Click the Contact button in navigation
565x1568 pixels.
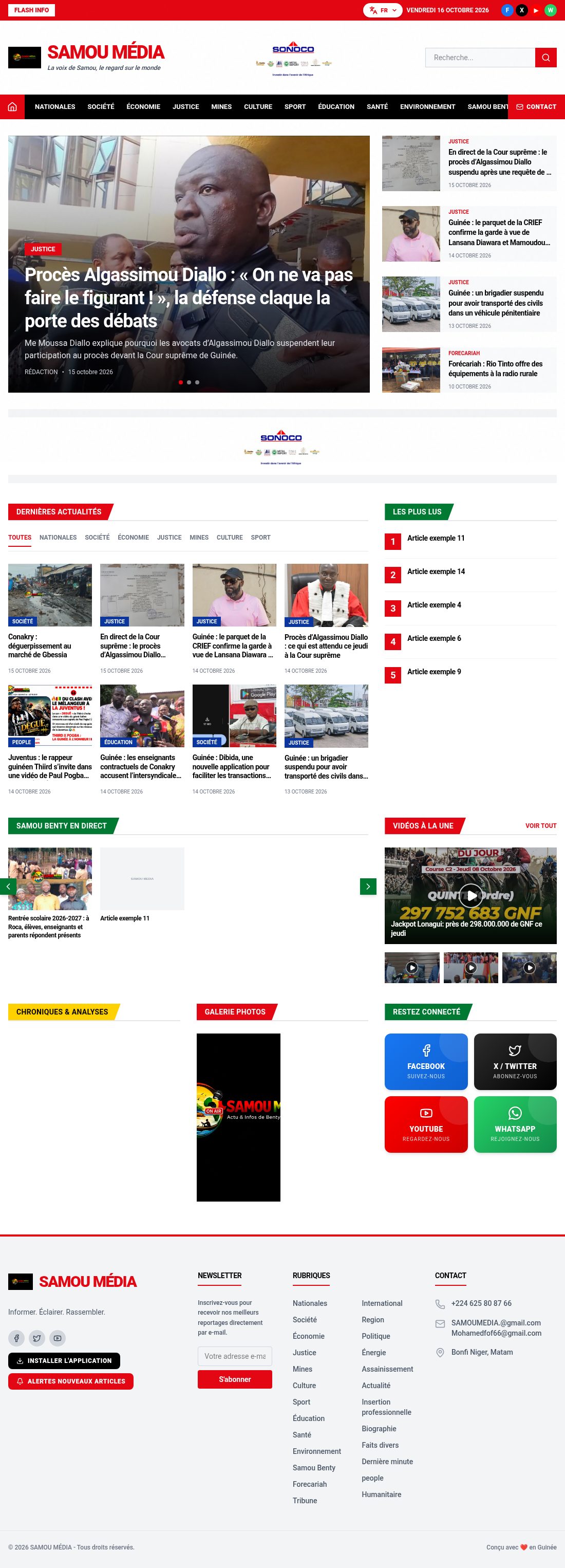(536, 106)
